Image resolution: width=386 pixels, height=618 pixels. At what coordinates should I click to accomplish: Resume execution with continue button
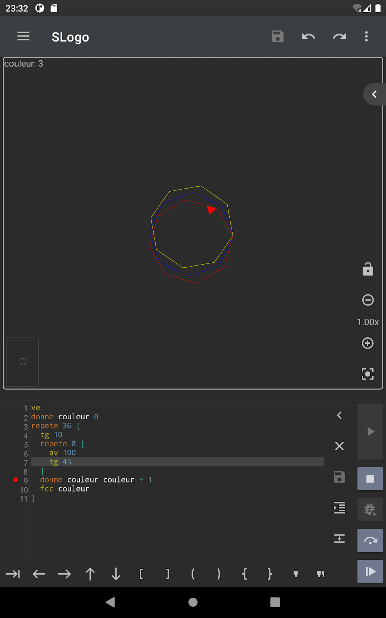[x=370, y=571]
